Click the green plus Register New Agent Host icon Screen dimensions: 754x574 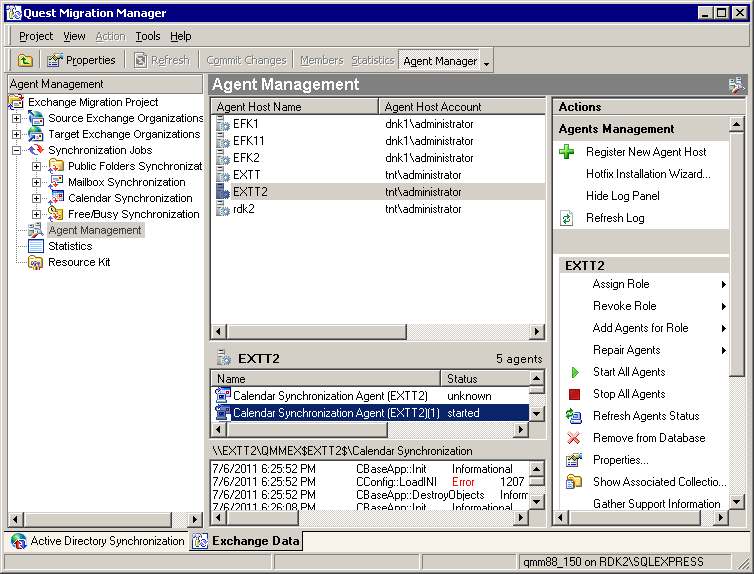[567, 152]
